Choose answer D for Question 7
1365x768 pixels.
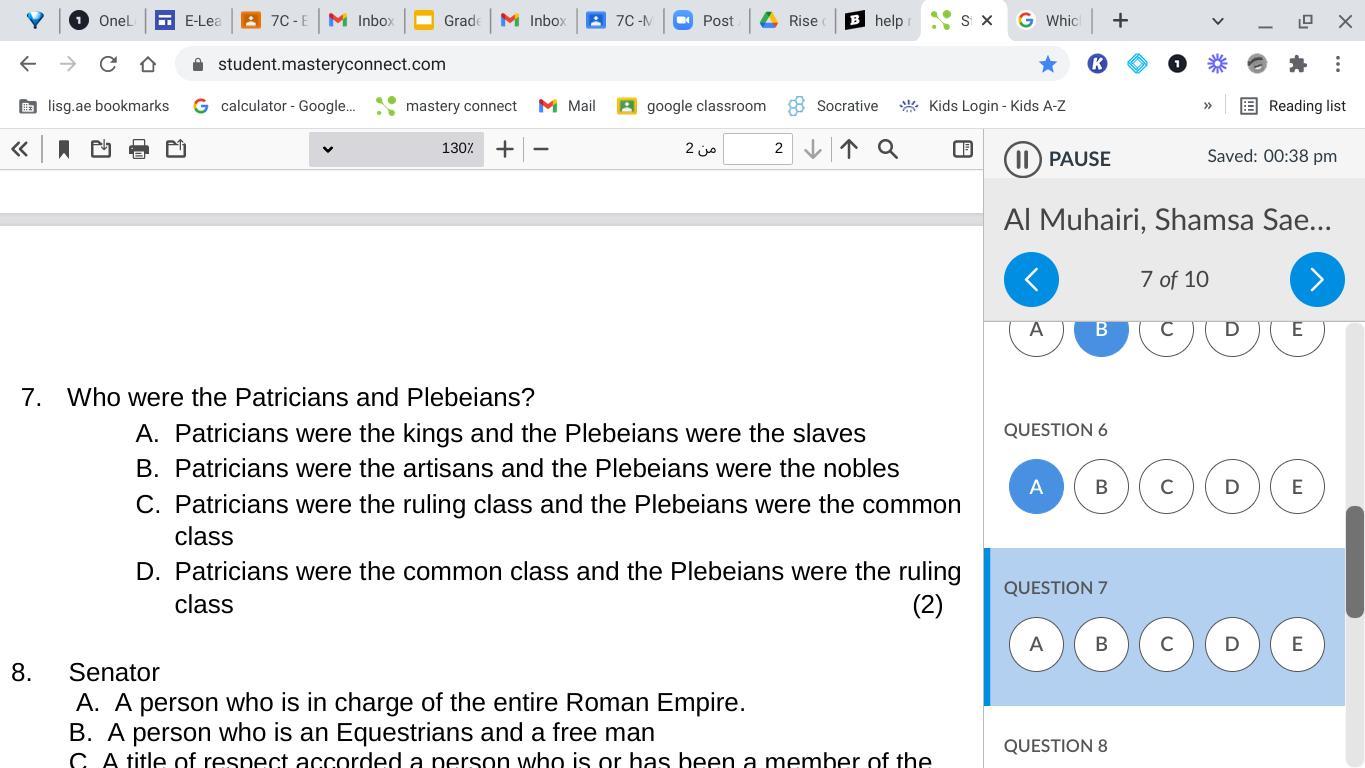click(1231, 644)
